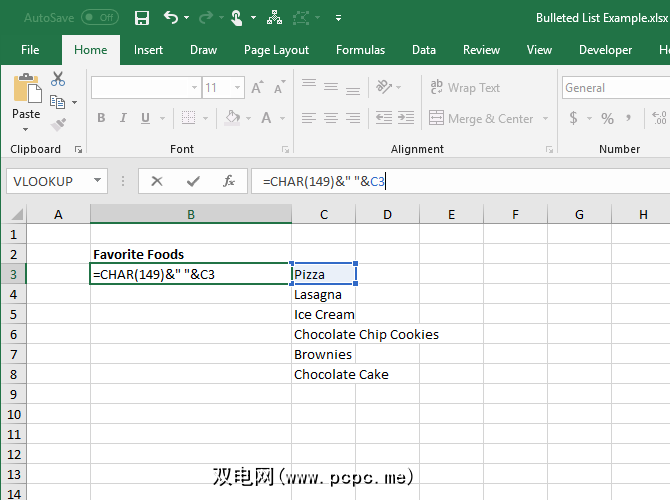Screen dimensions: 670x500
Task: Toggle Bold formatting
Action: coord(101,118)
